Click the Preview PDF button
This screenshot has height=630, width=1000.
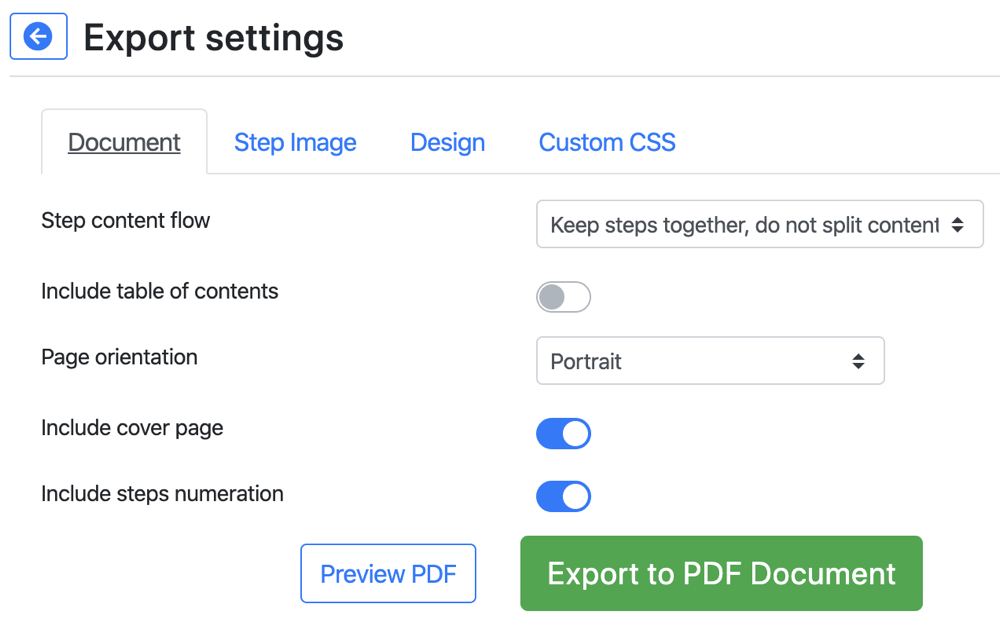(x=388, y=574)
